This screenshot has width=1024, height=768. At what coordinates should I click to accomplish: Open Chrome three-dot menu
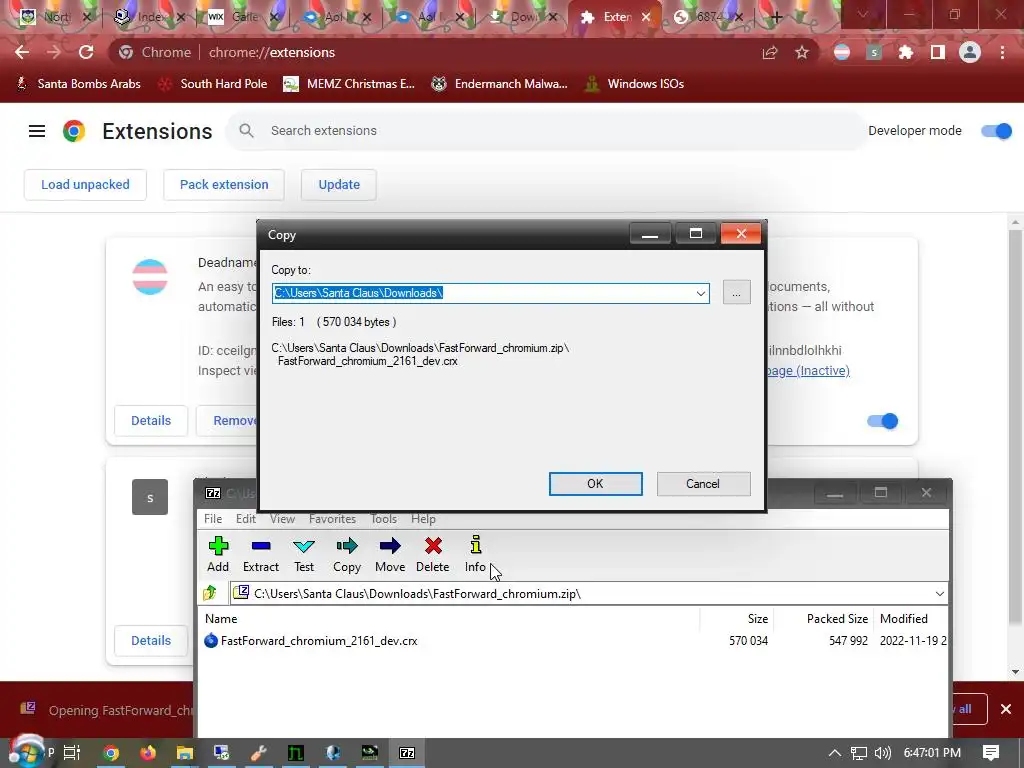click(x=1002, y=52)
